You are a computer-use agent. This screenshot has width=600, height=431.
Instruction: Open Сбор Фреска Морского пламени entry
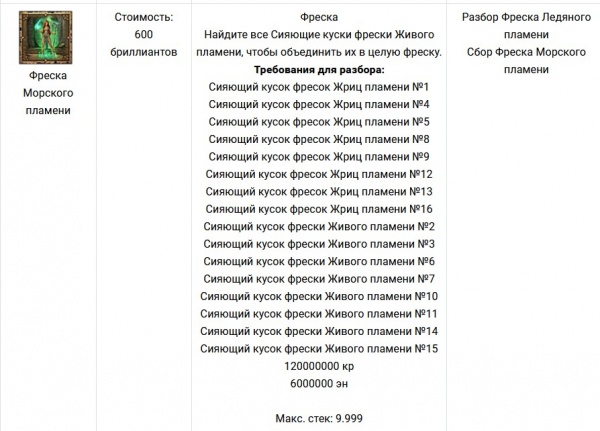pyautogui.click(x=526, y=60)
